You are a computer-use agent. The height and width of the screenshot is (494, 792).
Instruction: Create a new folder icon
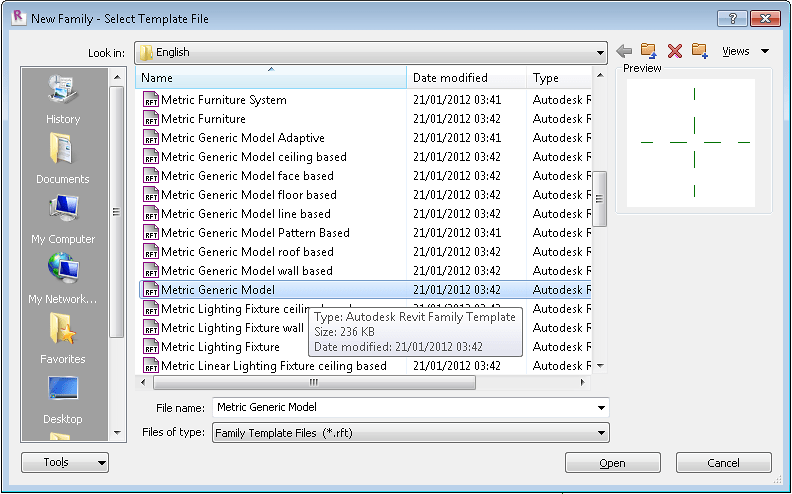[700, 51]
